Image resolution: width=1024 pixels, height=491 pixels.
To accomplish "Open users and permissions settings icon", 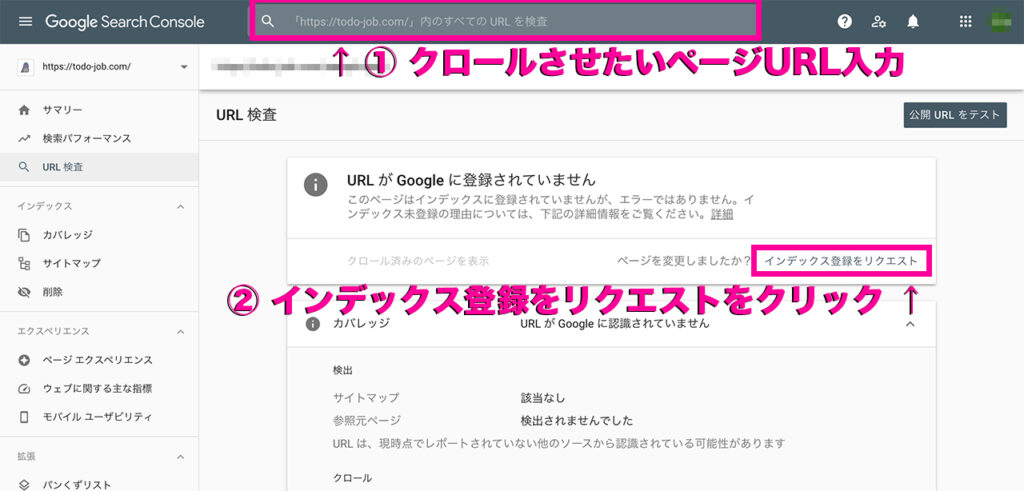I will click(x=878, y=22).
